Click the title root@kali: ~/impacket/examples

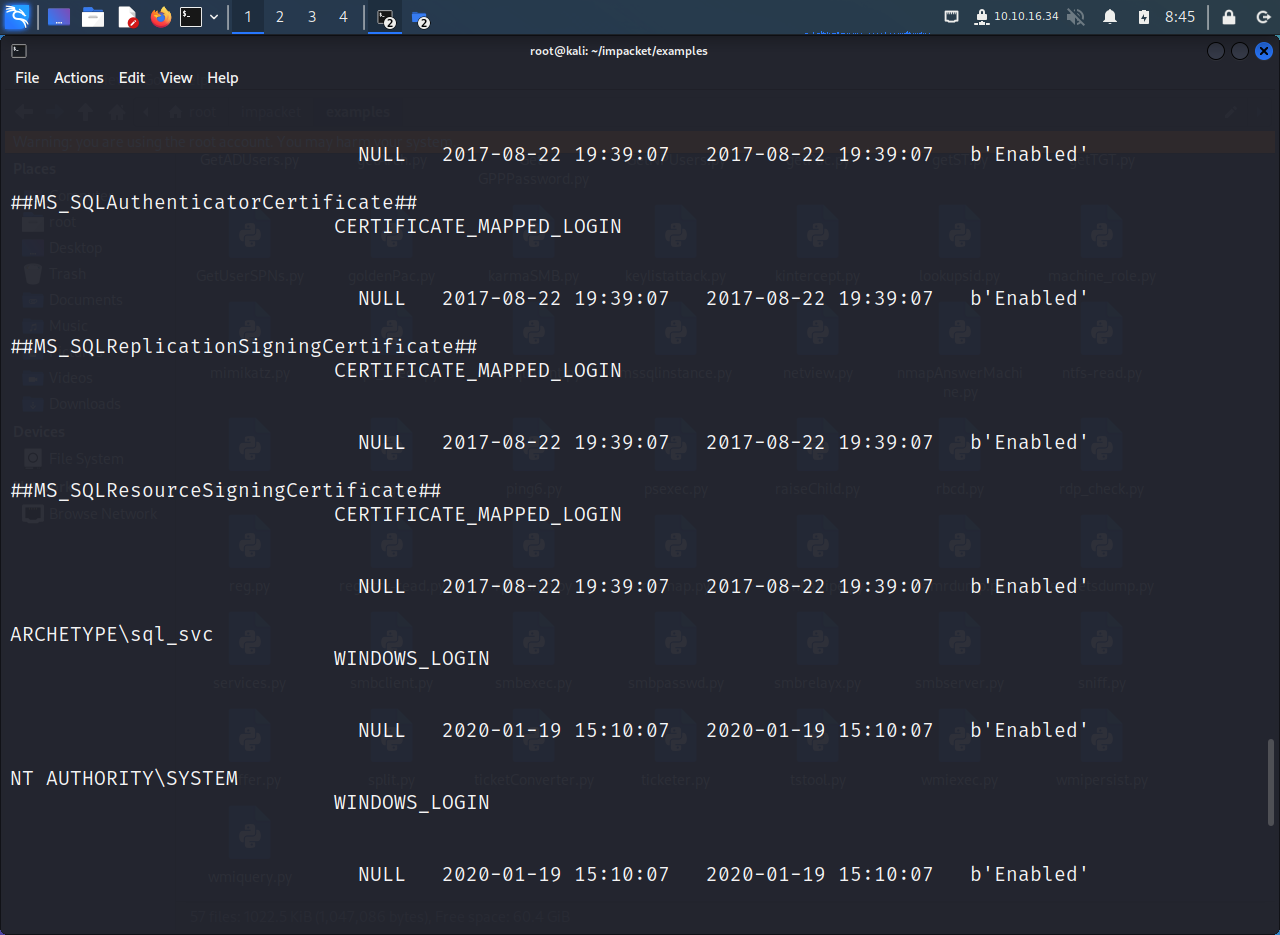619,51
